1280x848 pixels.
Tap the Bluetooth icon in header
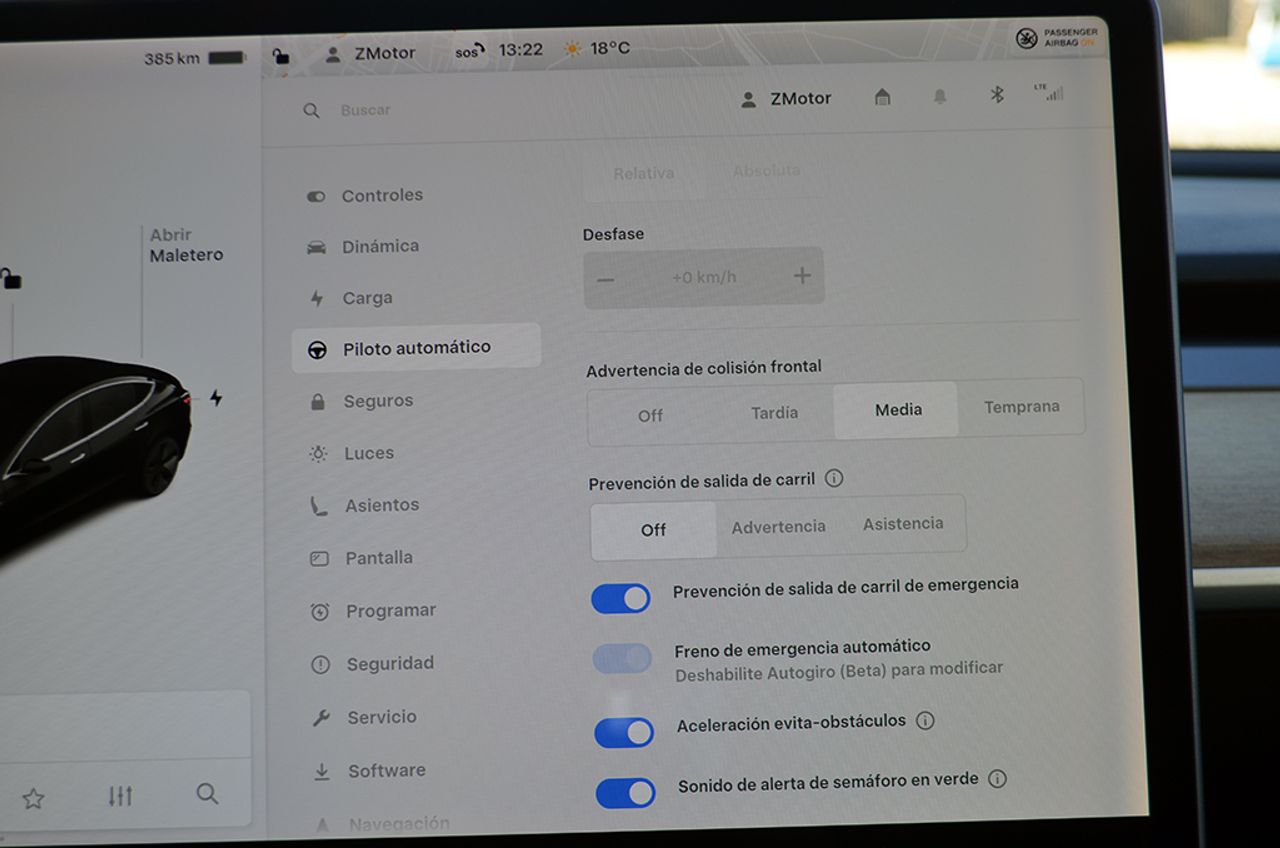point(996,95)
